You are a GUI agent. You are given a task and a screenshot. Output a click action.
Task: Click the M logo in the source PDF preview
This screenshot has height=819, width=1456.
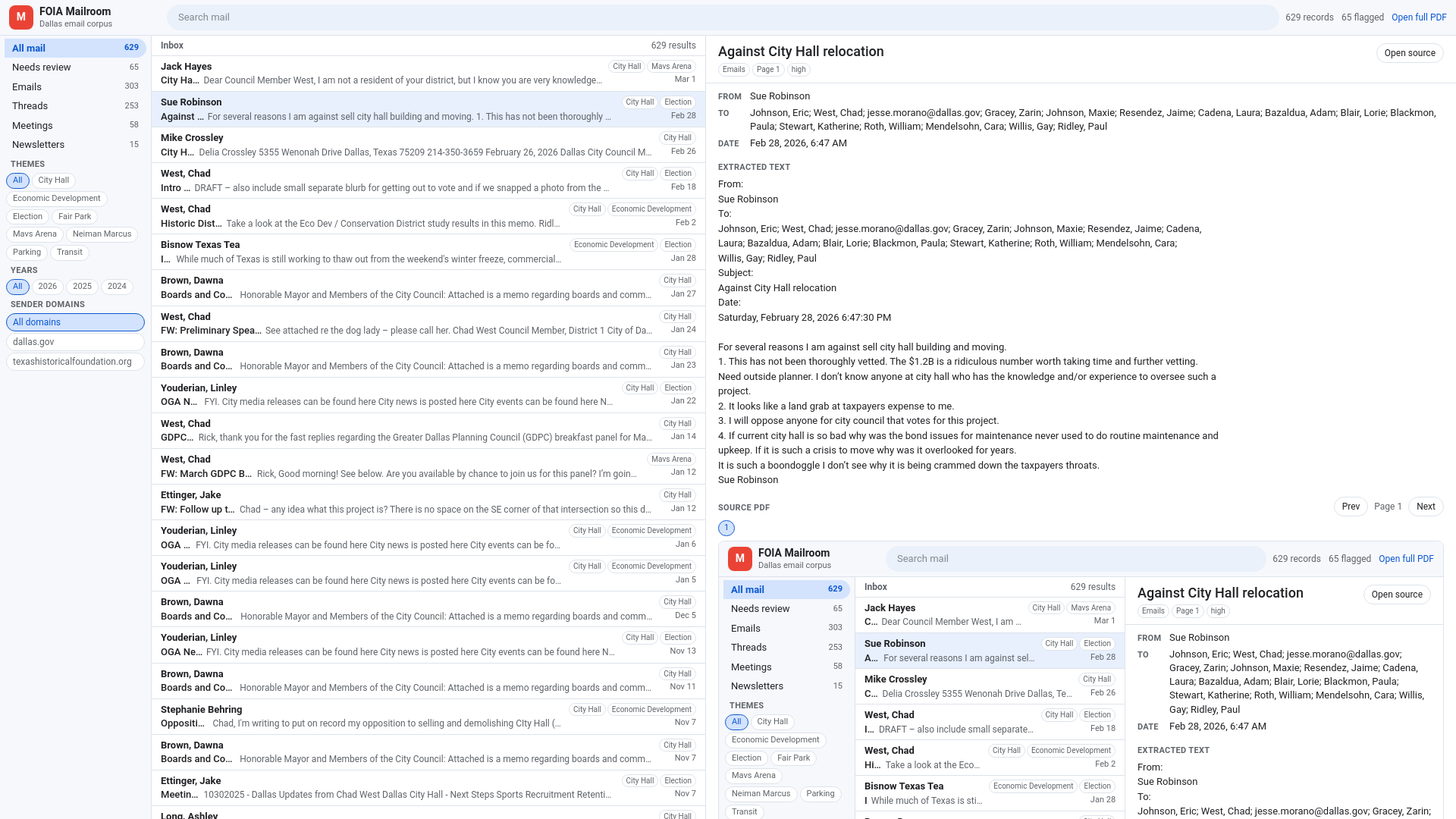tap(740, 558)
